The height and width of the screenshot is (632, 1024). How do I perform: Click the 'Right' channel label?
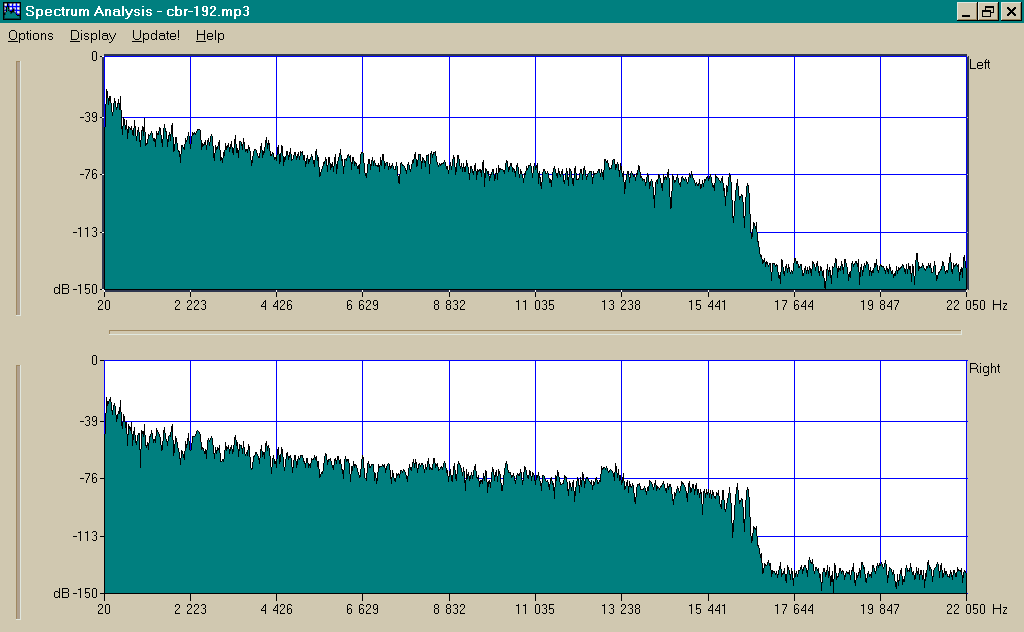pyautogui.click(x=984, y=368)
